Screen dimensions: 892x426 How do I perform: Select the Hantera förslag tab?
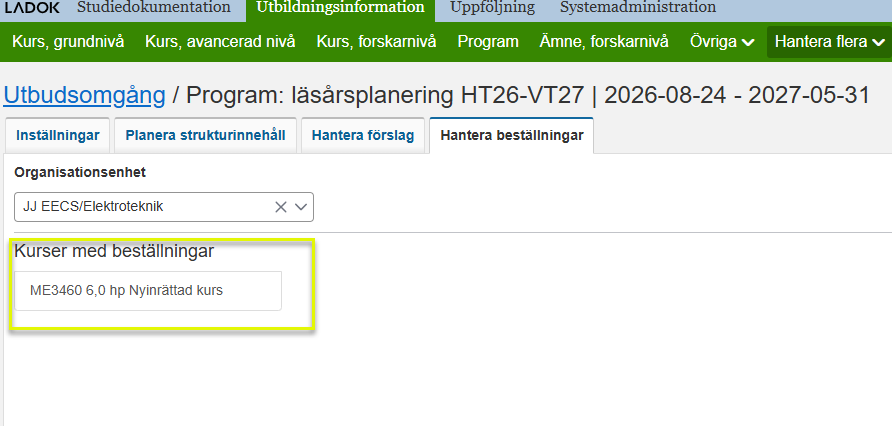(362, 135)
